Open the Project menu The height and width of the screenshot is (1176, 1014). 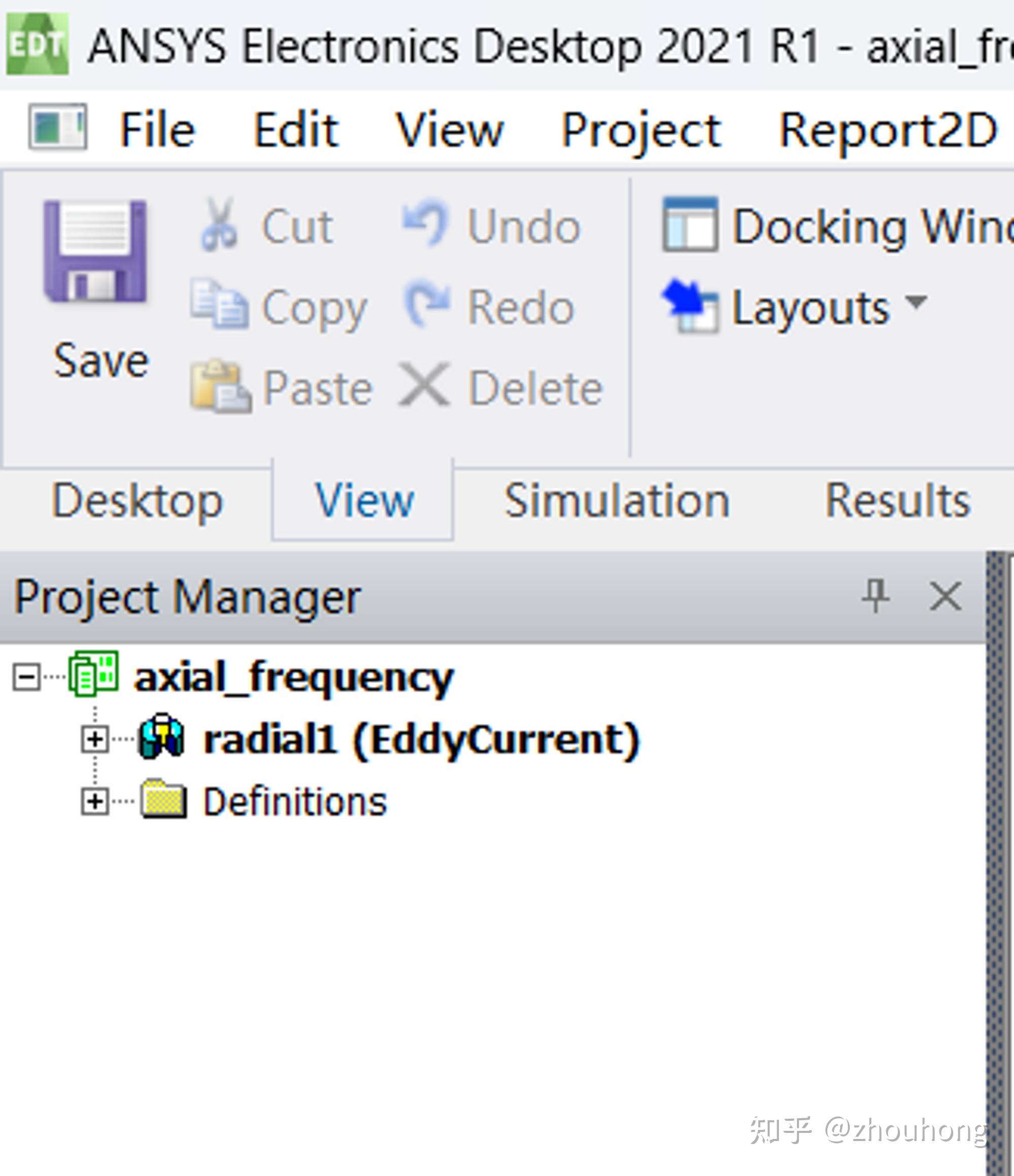tap(641, 130)
